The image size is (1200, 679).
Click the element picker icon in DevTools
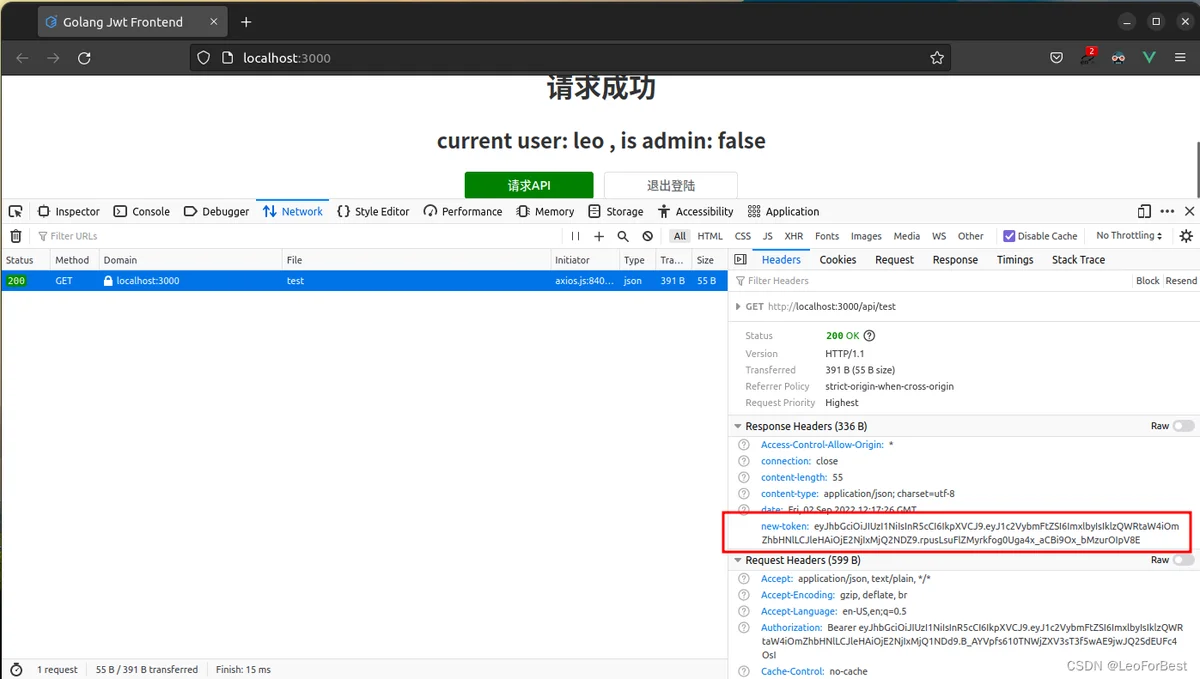click(15, 211)
